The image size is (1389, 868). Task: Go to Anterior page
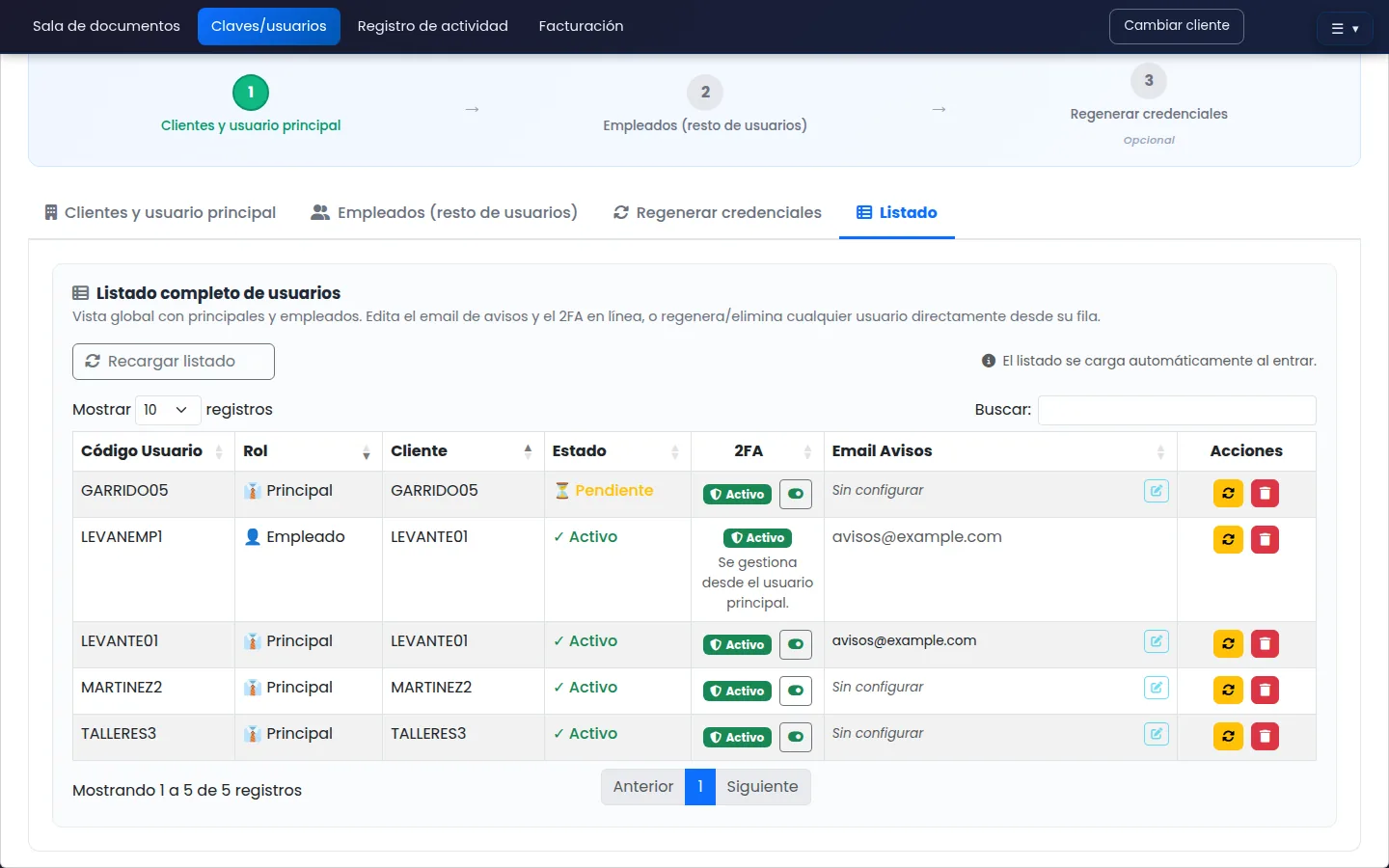[x=643, y=787]
